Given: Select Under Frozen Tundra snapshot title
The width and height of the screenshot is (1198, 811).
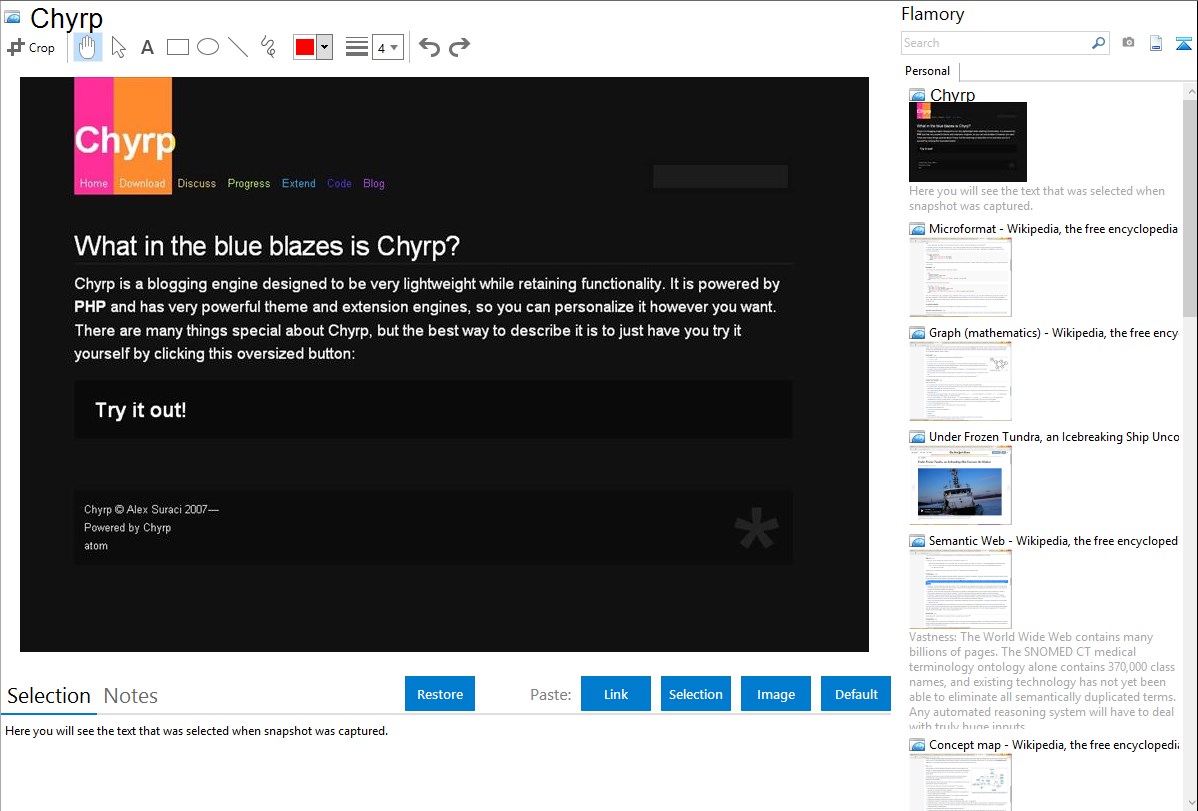Looking at the screenshot, I should tap(1054, 436).
